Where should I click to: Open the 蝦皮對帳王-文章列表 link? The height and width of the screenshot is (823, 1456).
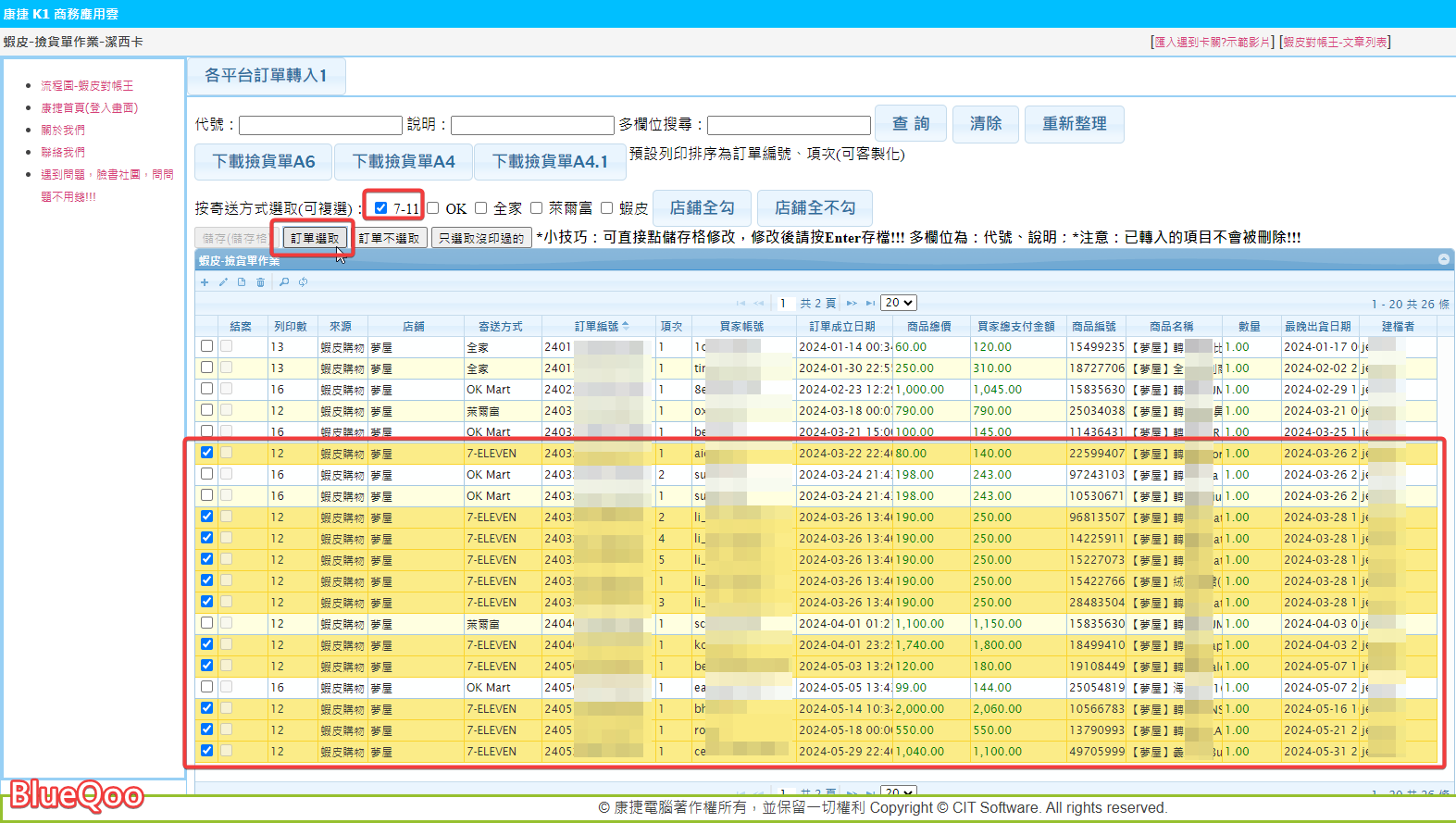point(1335,42)
